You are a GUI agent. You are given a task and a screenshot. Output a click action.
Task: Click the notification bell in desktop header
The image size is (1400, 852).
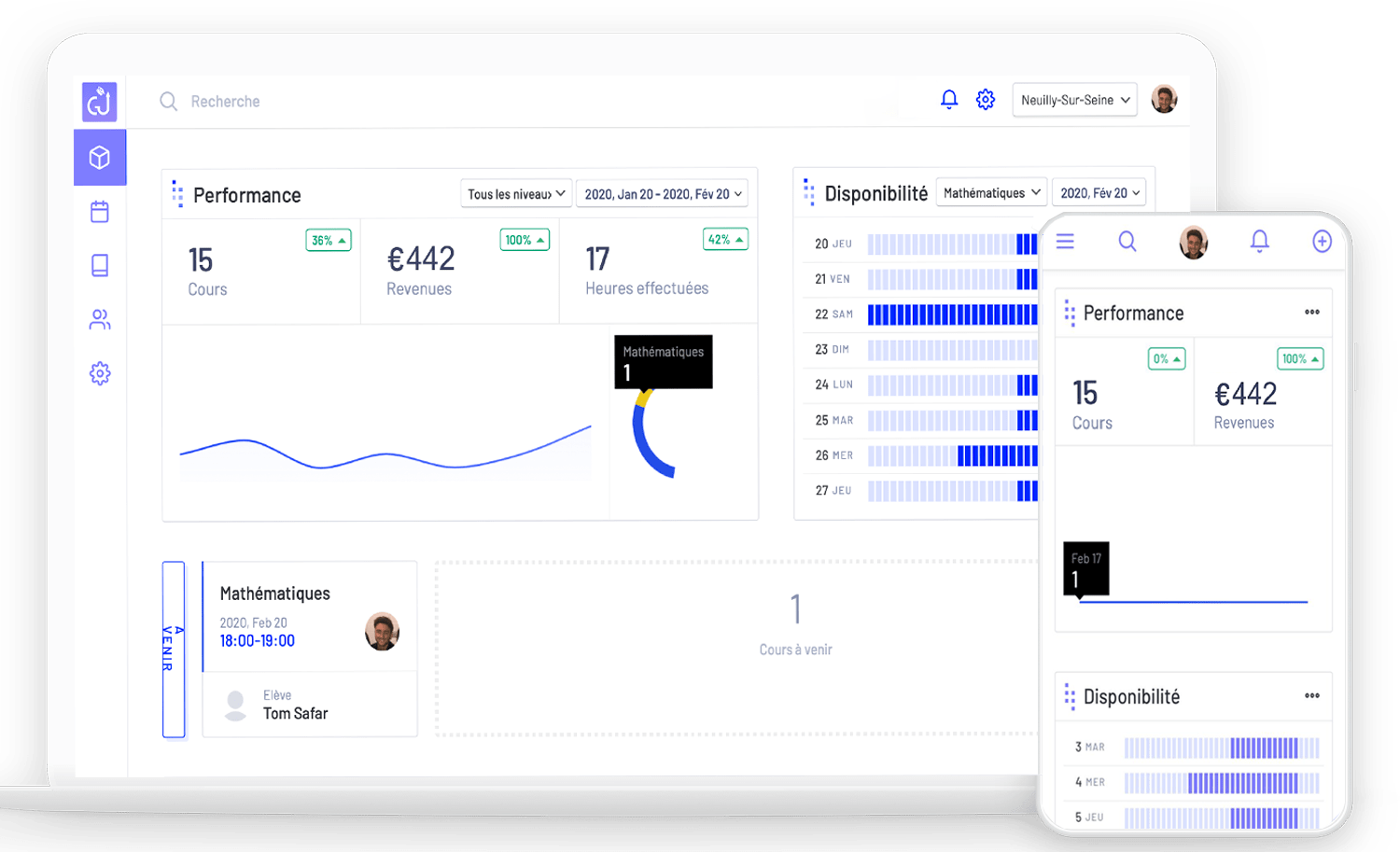coord(949,99)
